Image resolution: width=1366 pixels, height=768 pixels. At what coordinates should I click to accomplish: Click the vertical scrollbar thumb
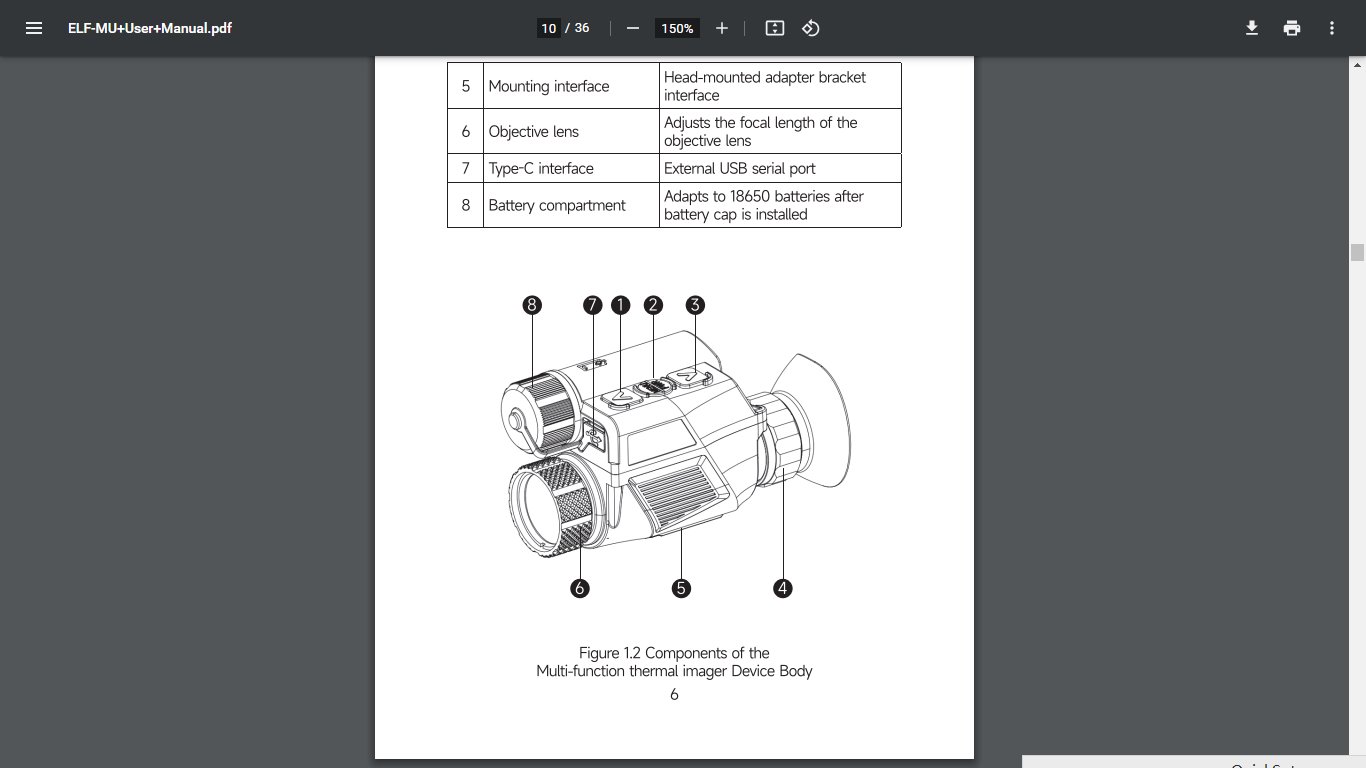point(1357,252)
